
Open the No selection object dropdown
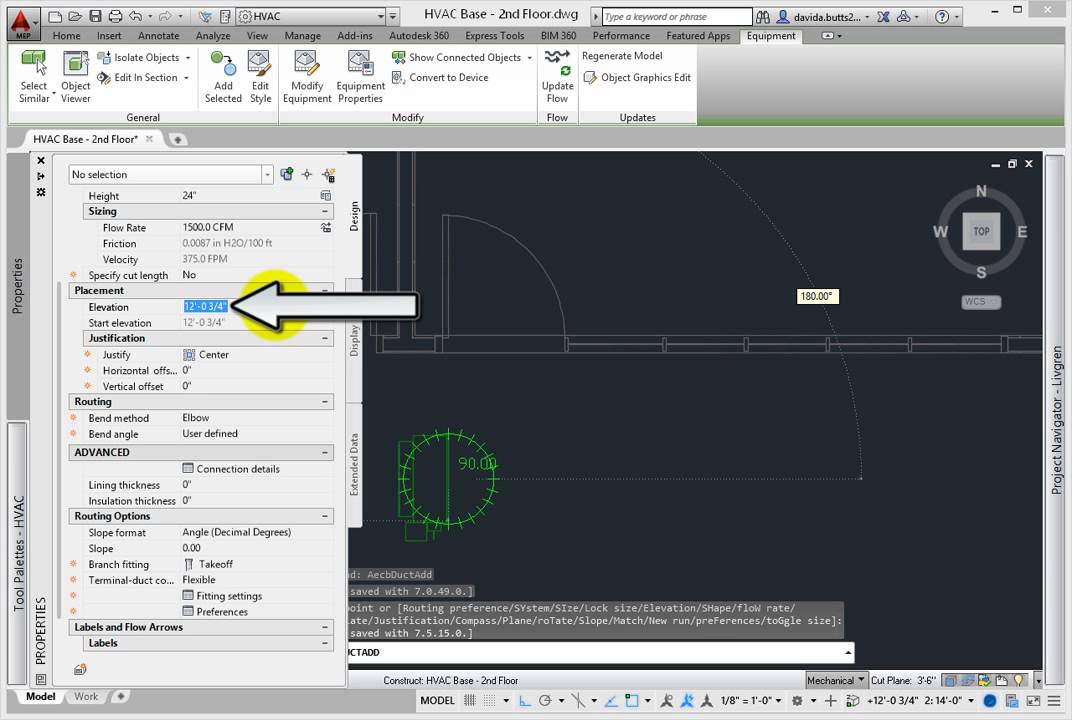coord(267,175)
